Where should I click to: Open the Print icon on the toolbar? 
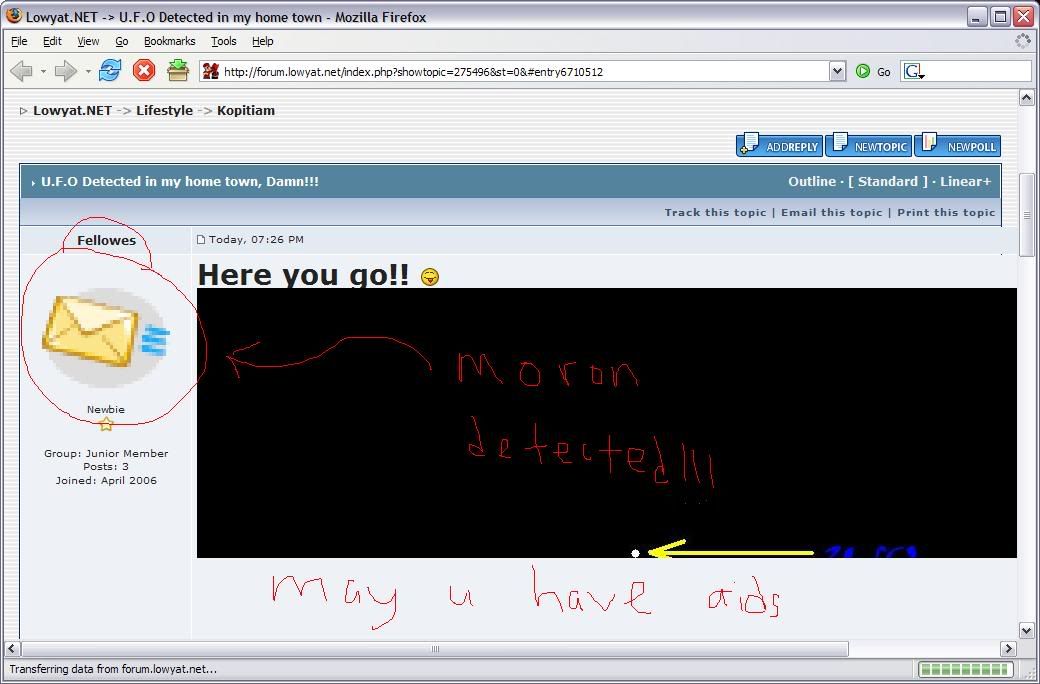(177, 70)
